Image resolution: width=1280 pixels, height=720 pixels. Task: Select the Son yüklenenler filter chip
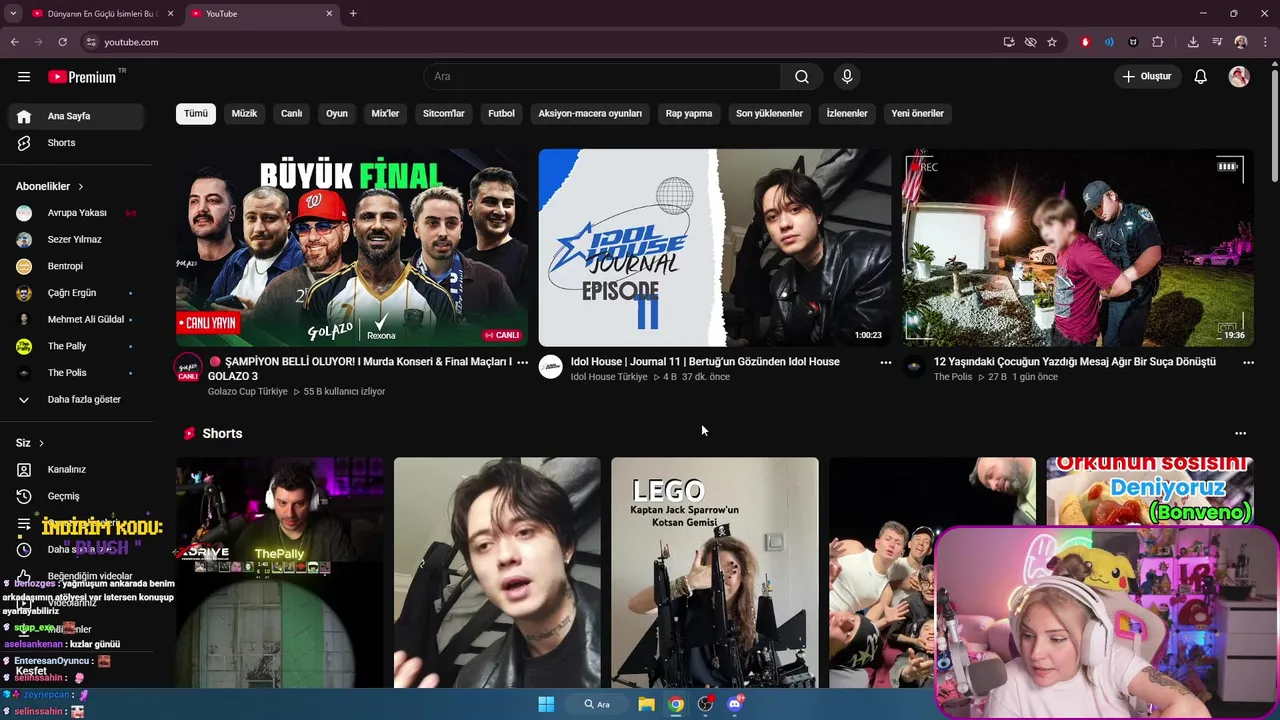tap(769, 113)
